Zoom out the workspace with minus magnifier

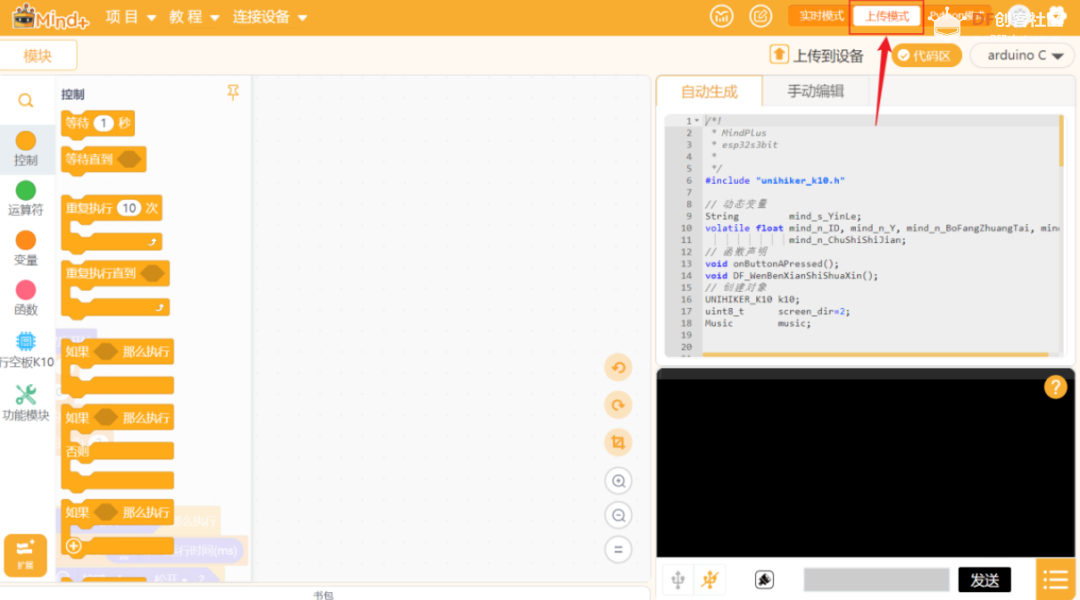618,515
